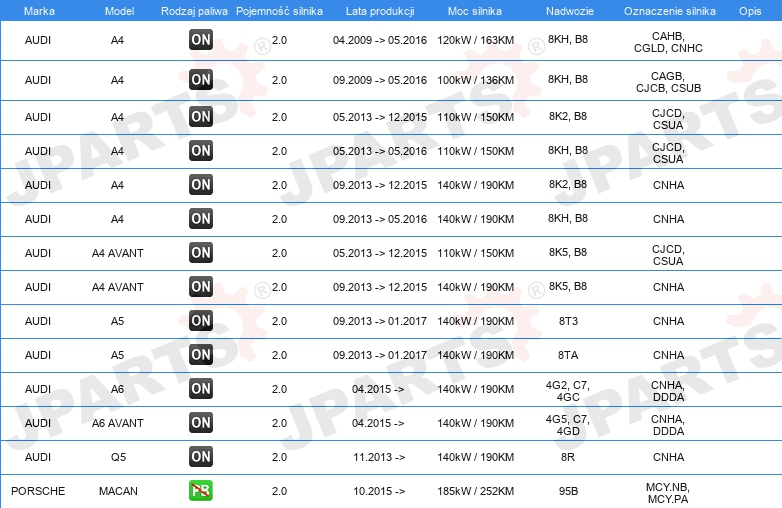782x508 pixels.
Task: Click the Lata produkcji column header
Action: click(380, 11)
